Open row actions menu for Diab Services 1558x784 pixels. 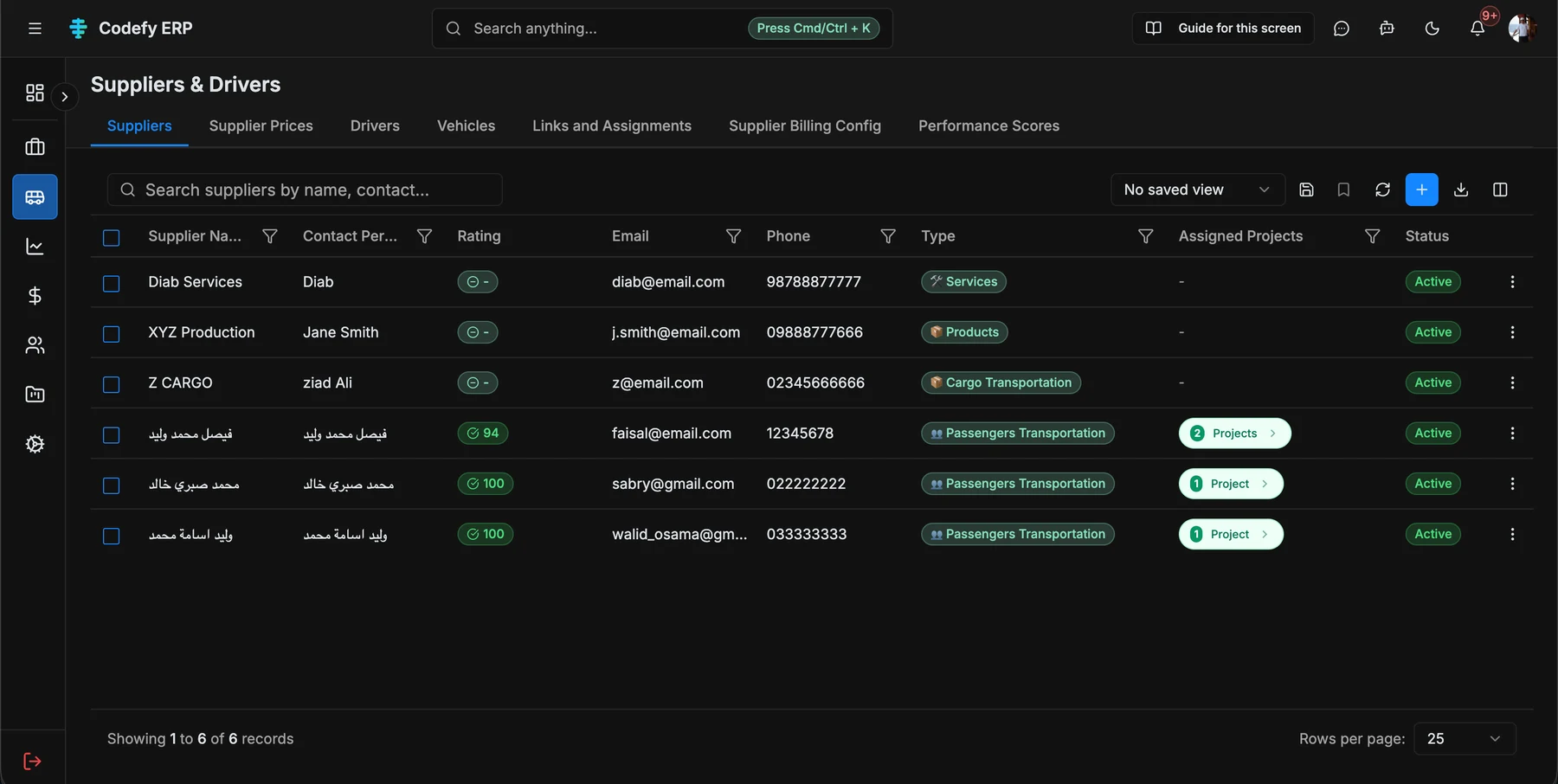[x=1512, y=282]
